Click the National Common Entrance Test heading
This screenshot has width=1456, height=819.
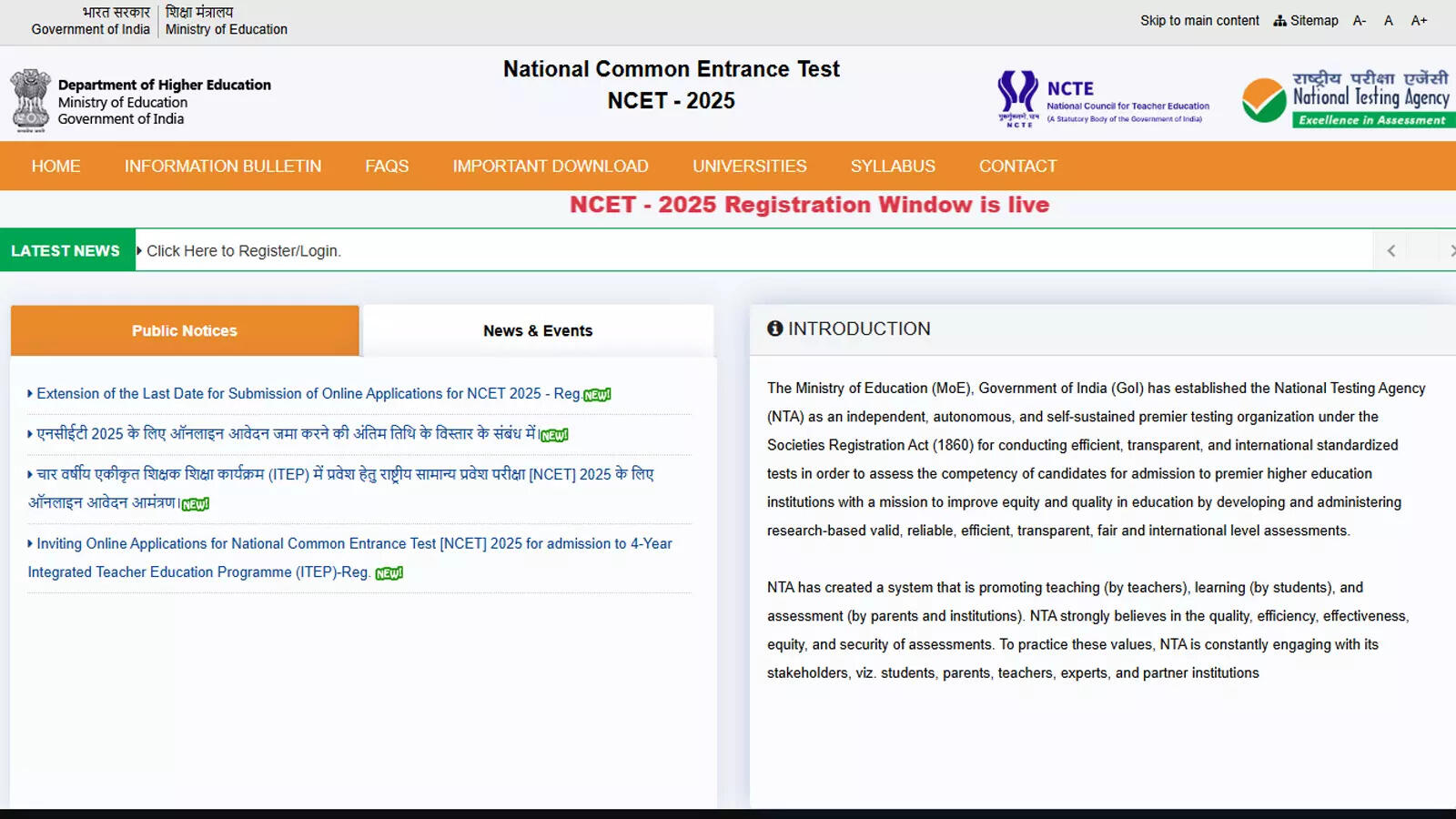(x=672, y=69)
